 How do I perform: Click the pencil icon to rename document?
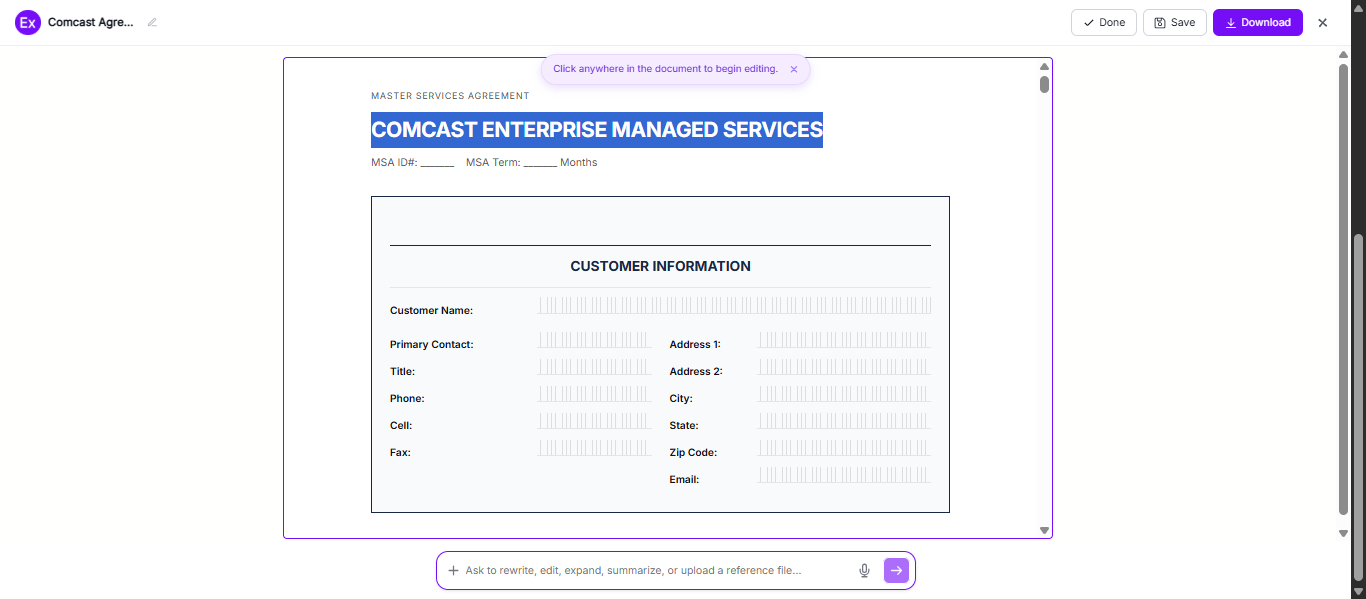click(x=152, y=22)
